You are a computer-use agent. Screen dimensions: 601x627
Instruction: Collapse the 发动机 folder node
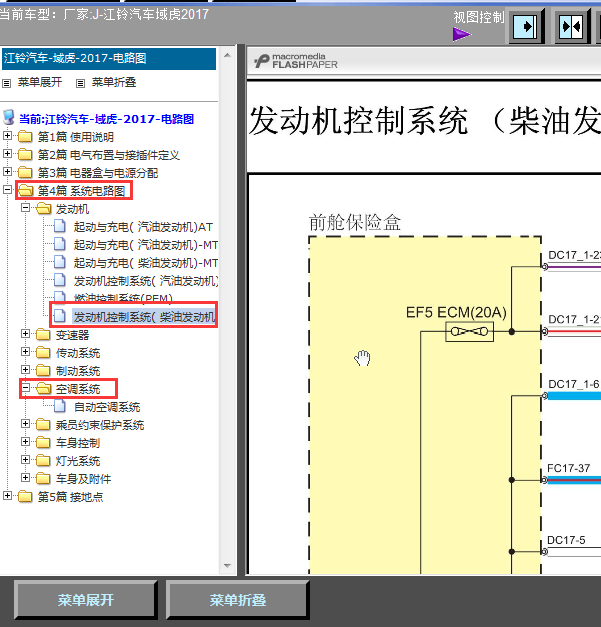(26, 208)
